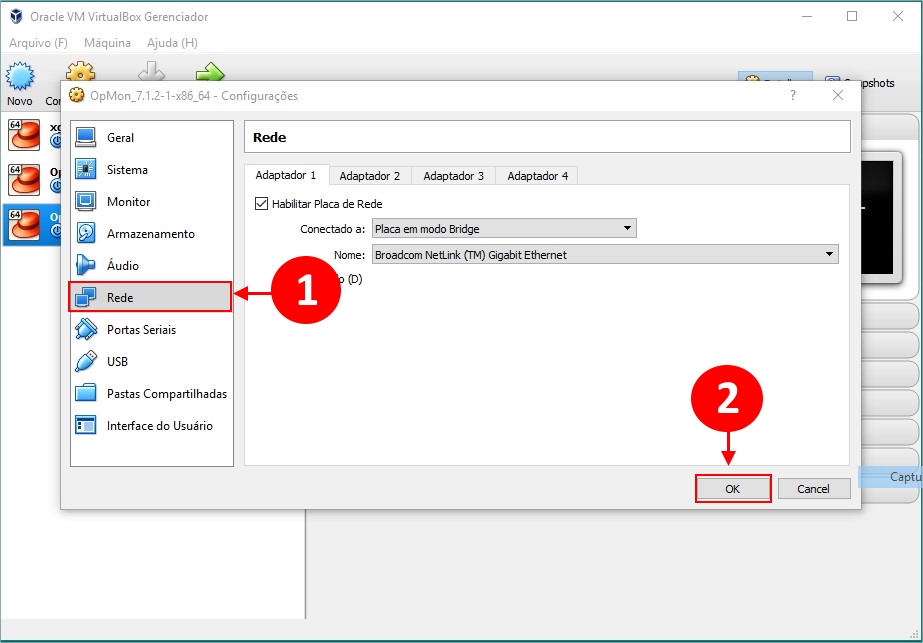923x643 pixels.
Task: Open the Nome adapter dropdown
Action: (x=604, y=255)
